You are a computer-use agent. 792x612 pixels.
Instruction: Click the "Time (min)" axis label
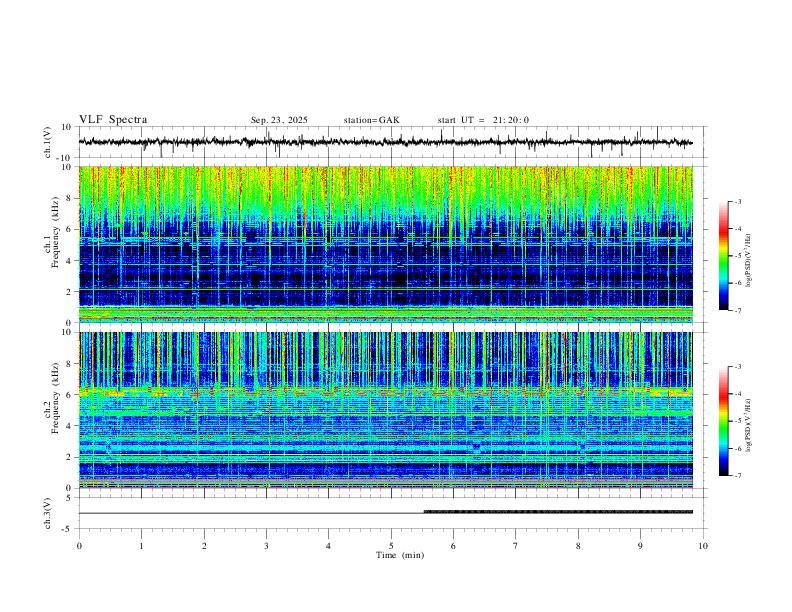[400, 555]
